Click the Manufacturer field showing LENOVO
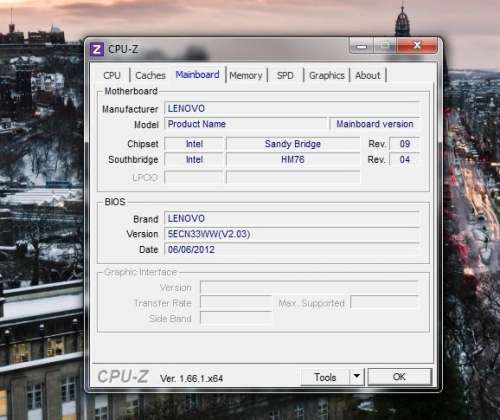Screen dimensions: 500x420 (x=292, y=108)
